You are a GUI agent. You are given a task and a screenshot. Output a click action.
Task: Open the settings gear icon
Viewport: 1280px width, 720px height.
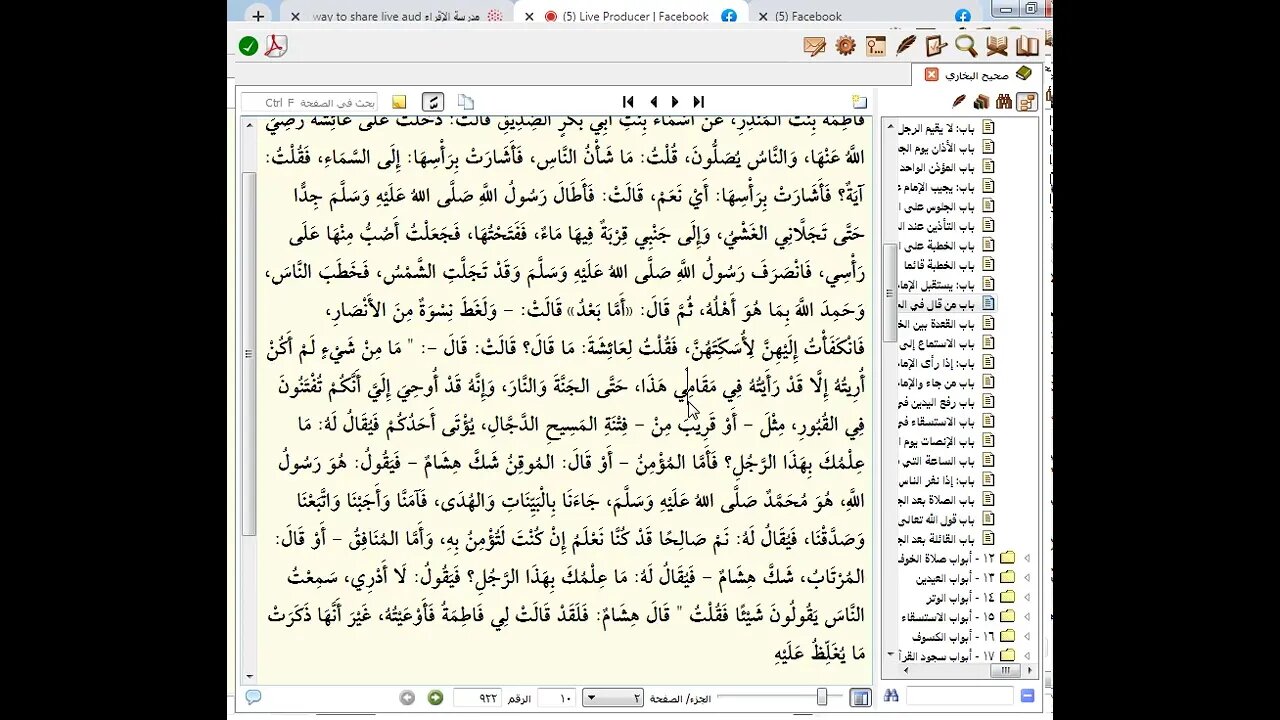[846, 46]
